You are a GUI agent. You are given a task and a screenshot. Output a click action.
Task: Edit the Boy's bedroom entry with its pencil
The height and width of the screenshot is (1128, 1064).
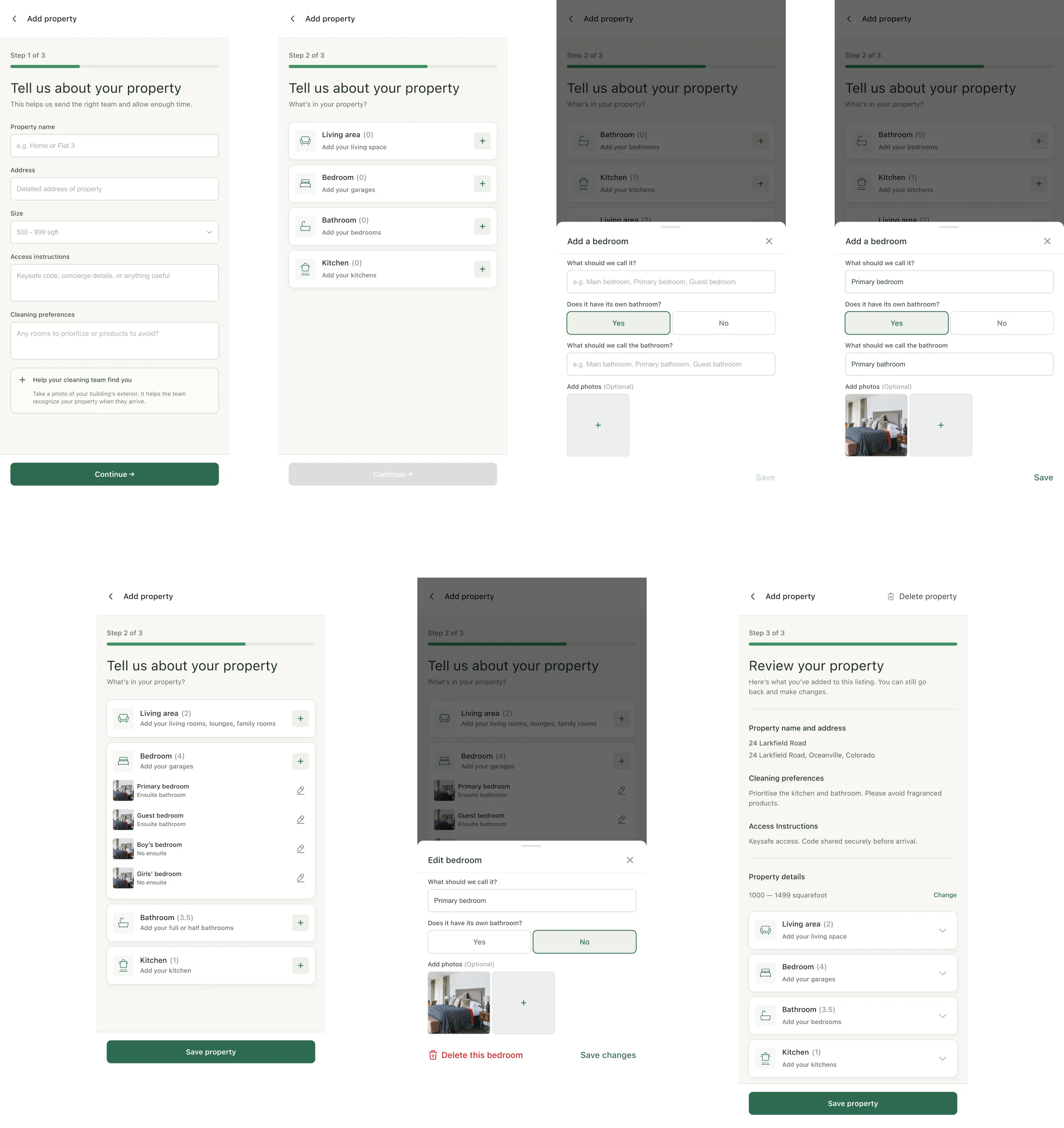301,849
